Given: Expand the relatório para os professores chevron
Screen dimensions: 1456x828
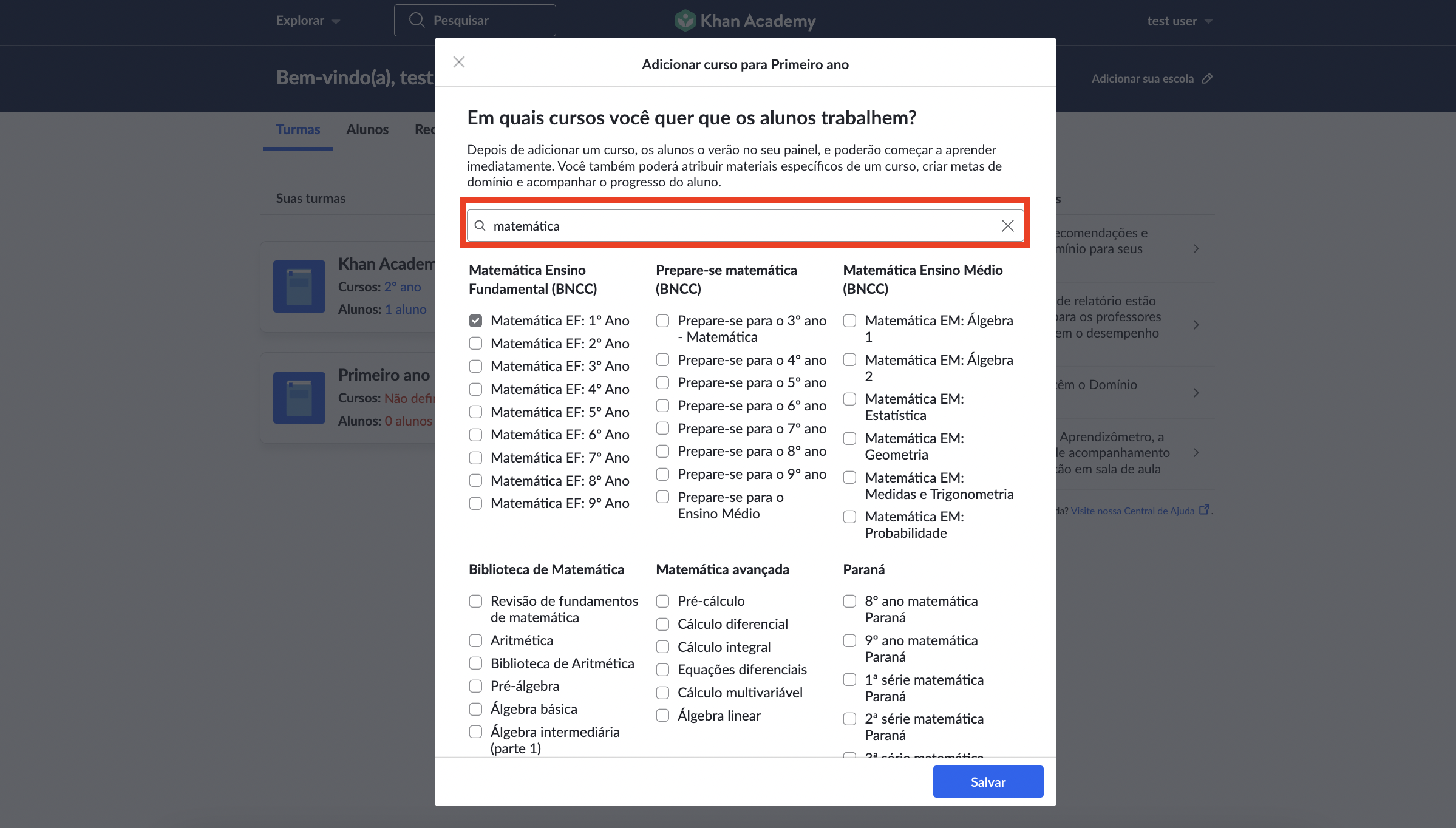Looking at the screenshot, I should 1196,325.
